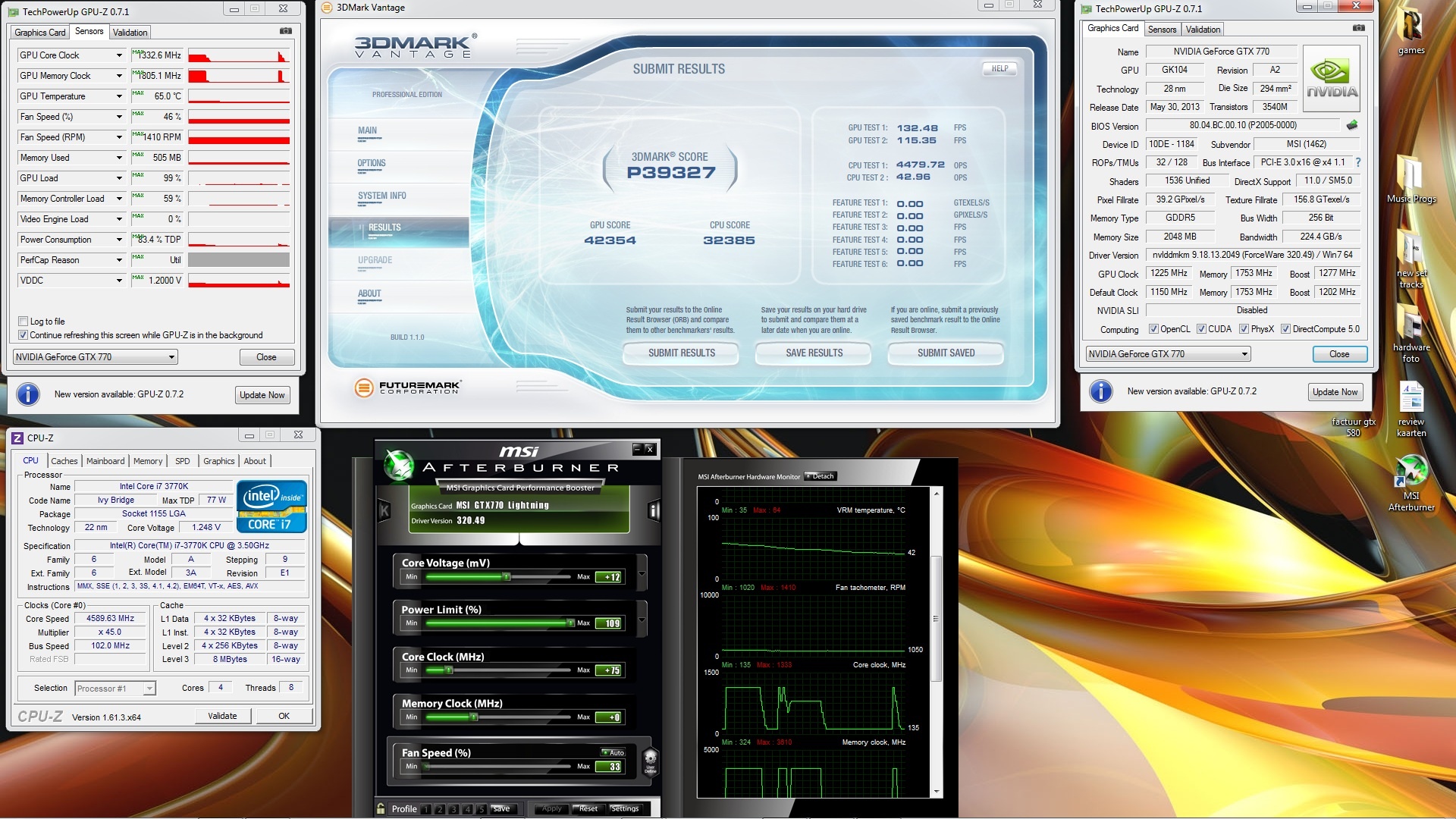This screenshot has height=819, width=1456.
Task: Enable the "Log to file" checkbox
Action: pos(24,322)
